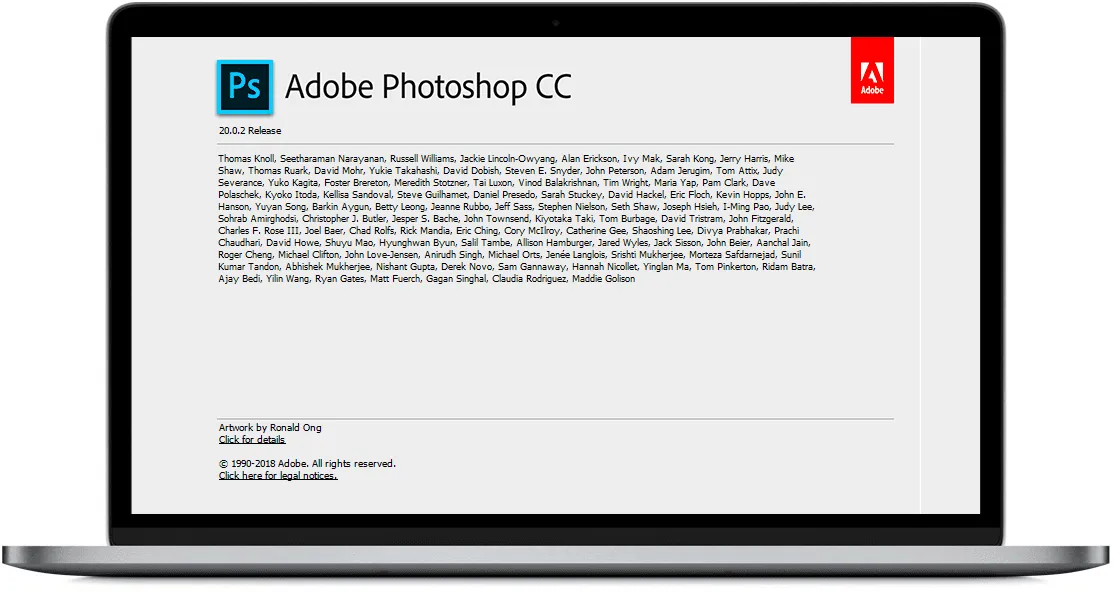
Task: Click Thomas Knoll's name in credits
Action: 246,159
